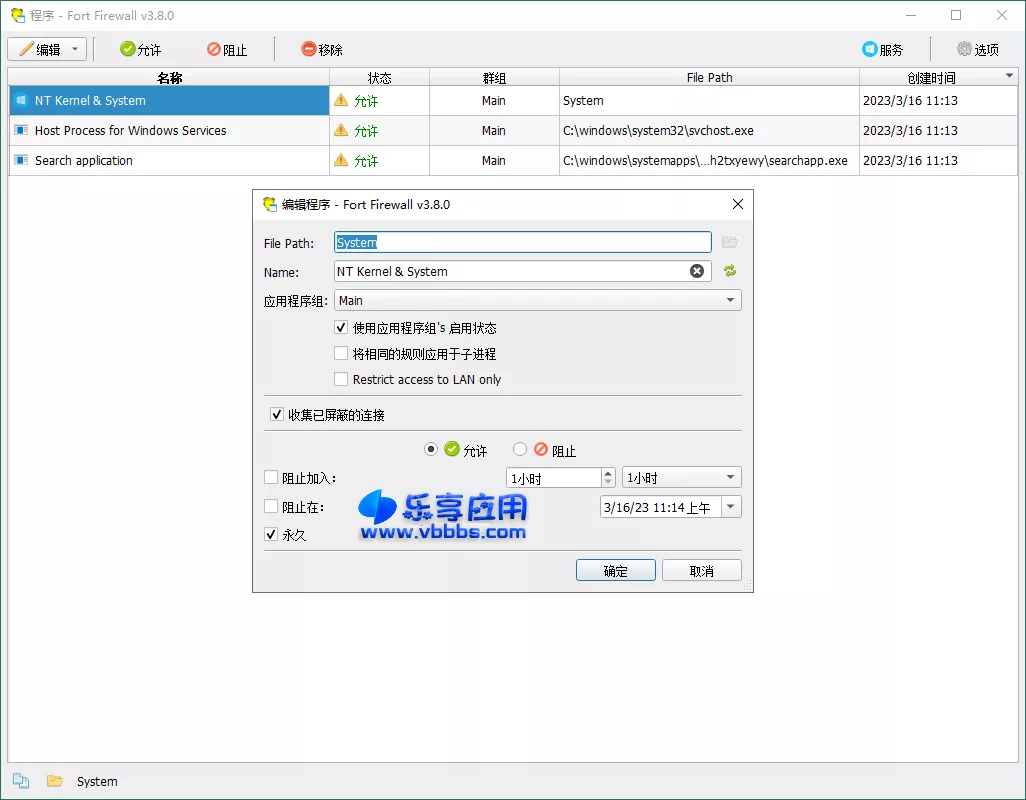Click the refresh icon next to the Name field
This screenshot has width=1026, height=800.
point(729,271)
